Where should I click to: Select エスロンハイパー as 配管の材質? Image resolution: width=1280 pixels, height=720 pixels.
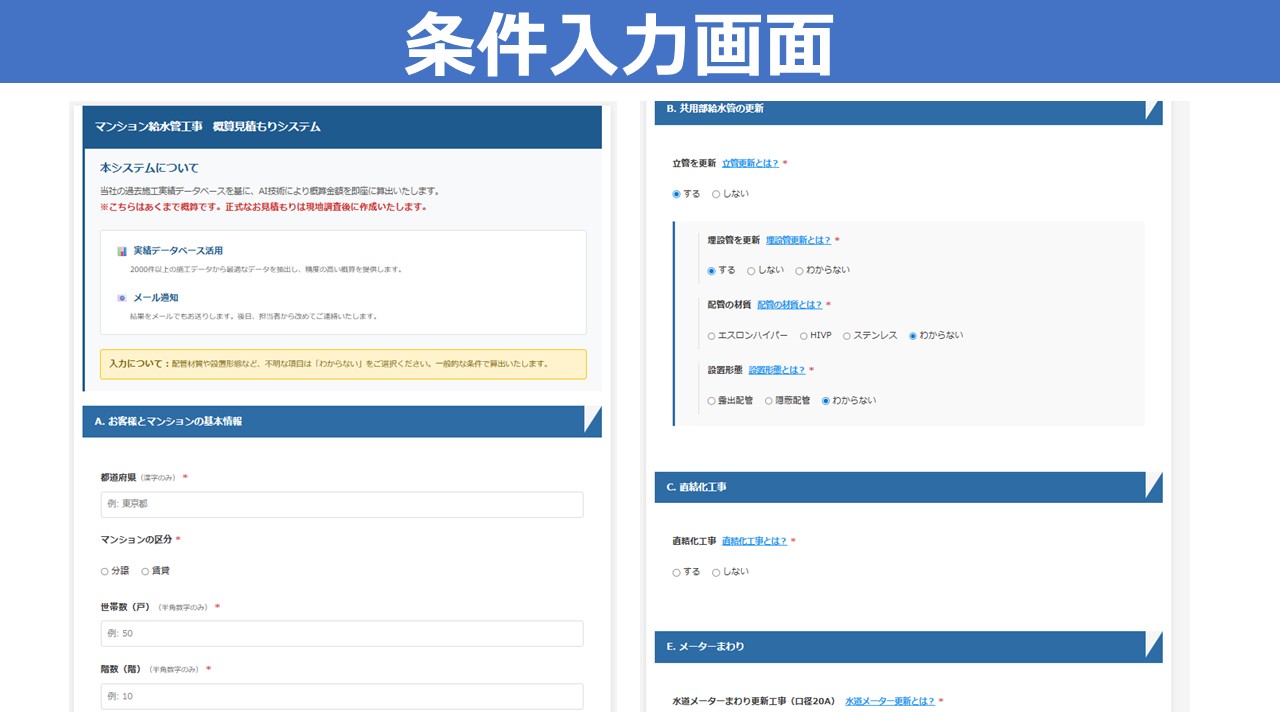point(712,336)
